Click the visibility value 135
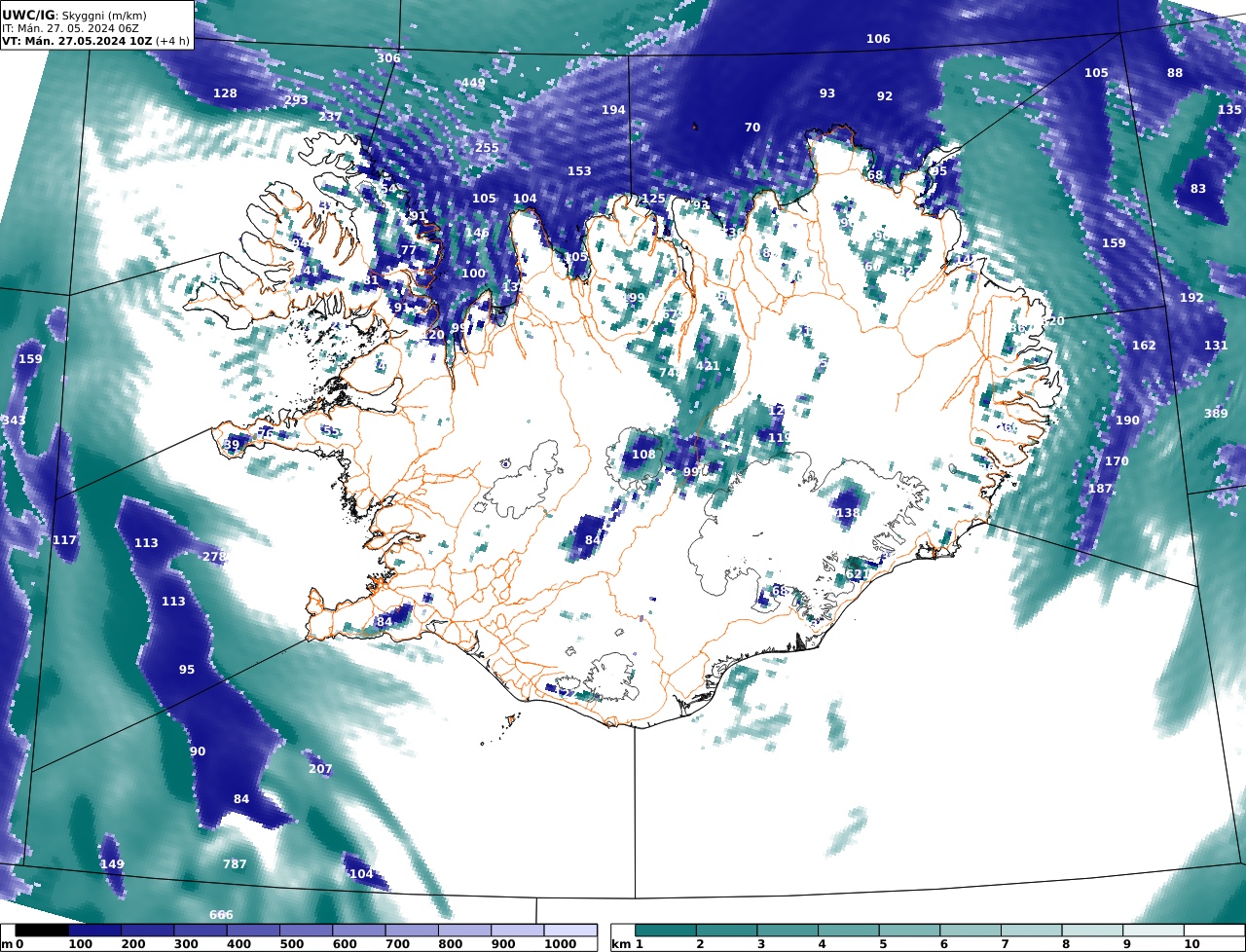Image resolution: width=1246 pixels, height=952 pixels. coord(1229,110)
